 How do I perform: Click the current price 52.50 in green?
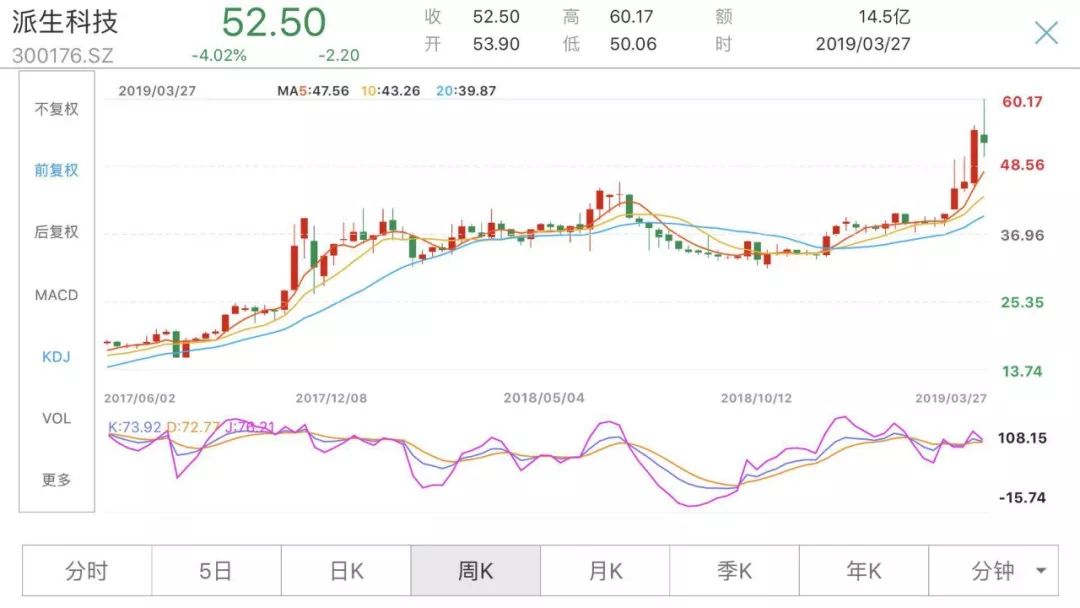[273, 22]
